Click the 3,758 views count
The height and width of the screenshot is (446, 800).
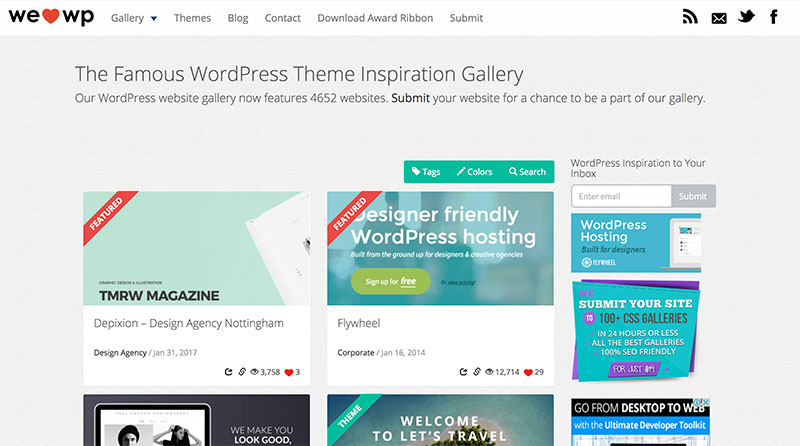pos(270,372)
